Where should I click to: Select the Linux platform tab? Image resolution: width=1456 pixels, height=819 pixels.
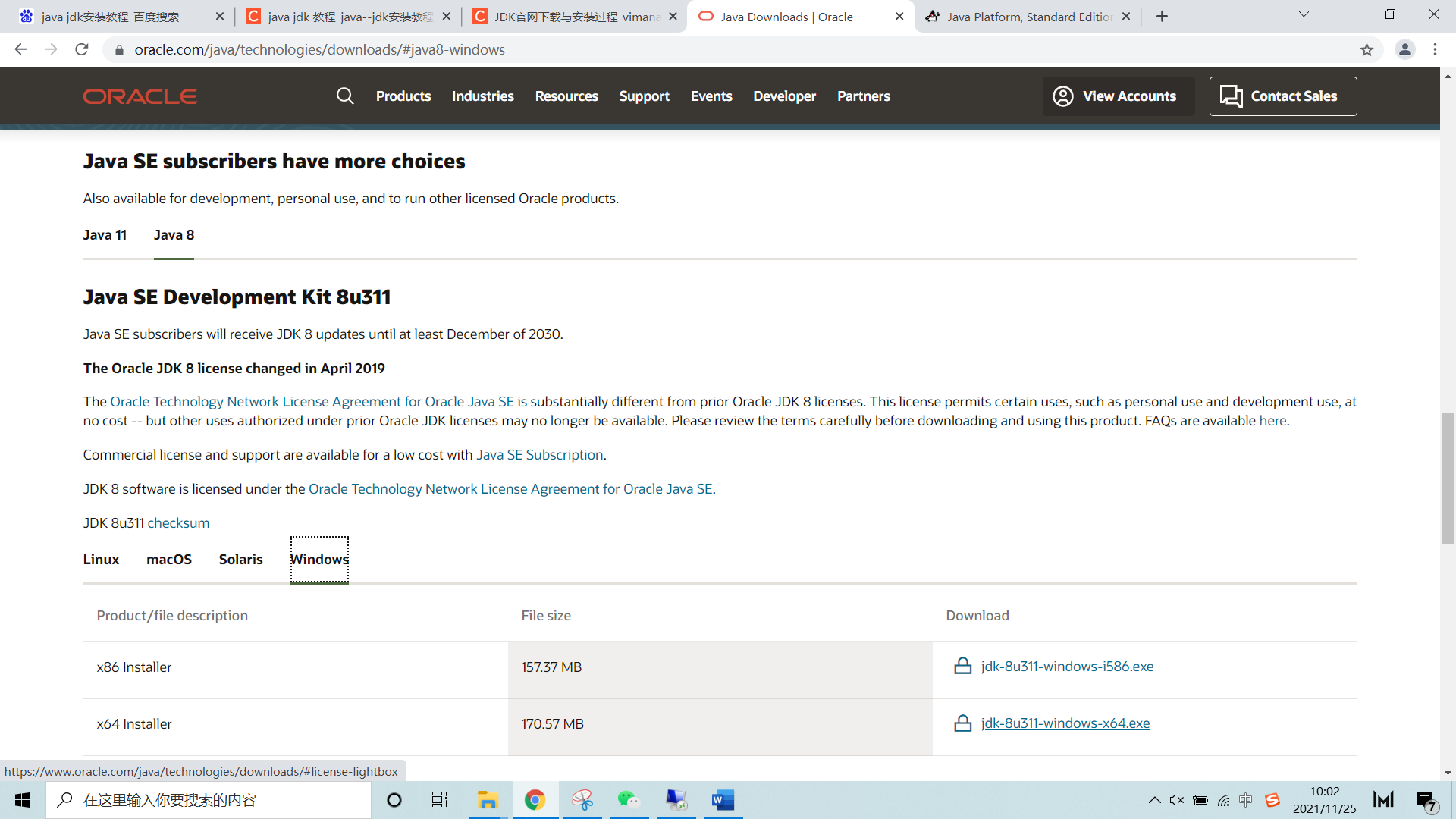(101, 560)
